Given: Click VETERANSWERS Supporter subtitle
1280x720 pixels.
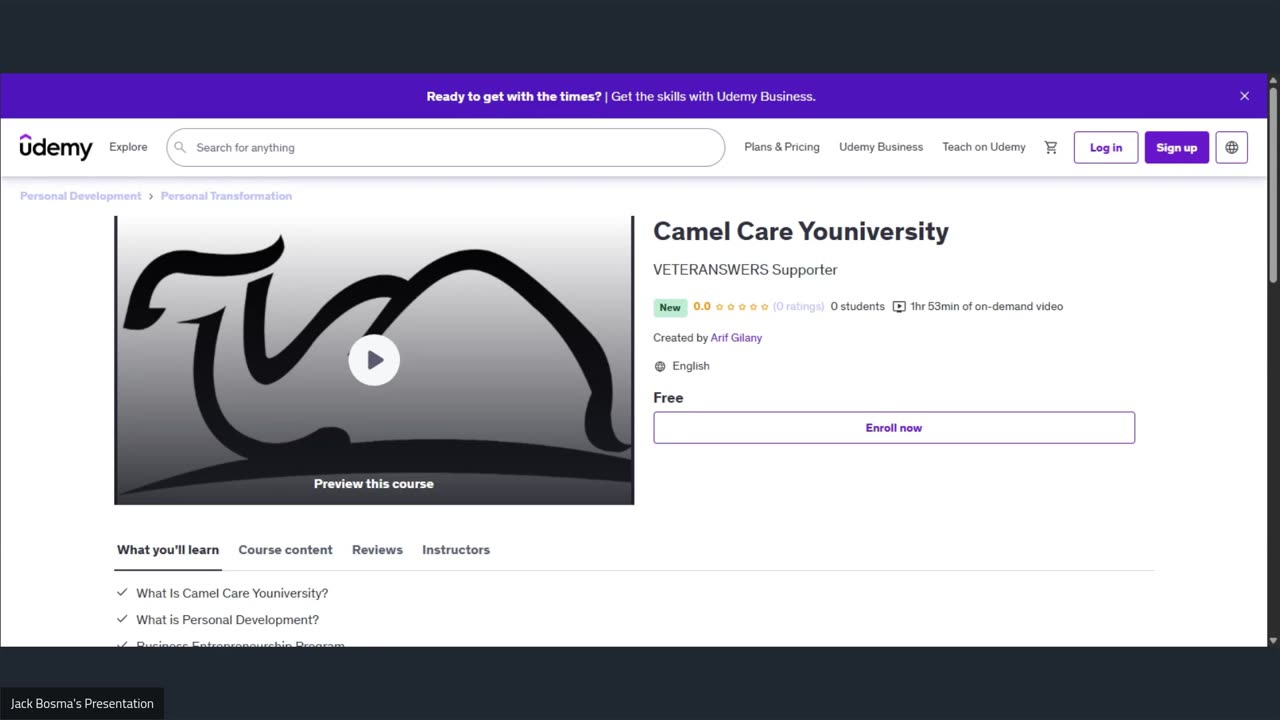Looking at the screenshot, I should (745, 270).
